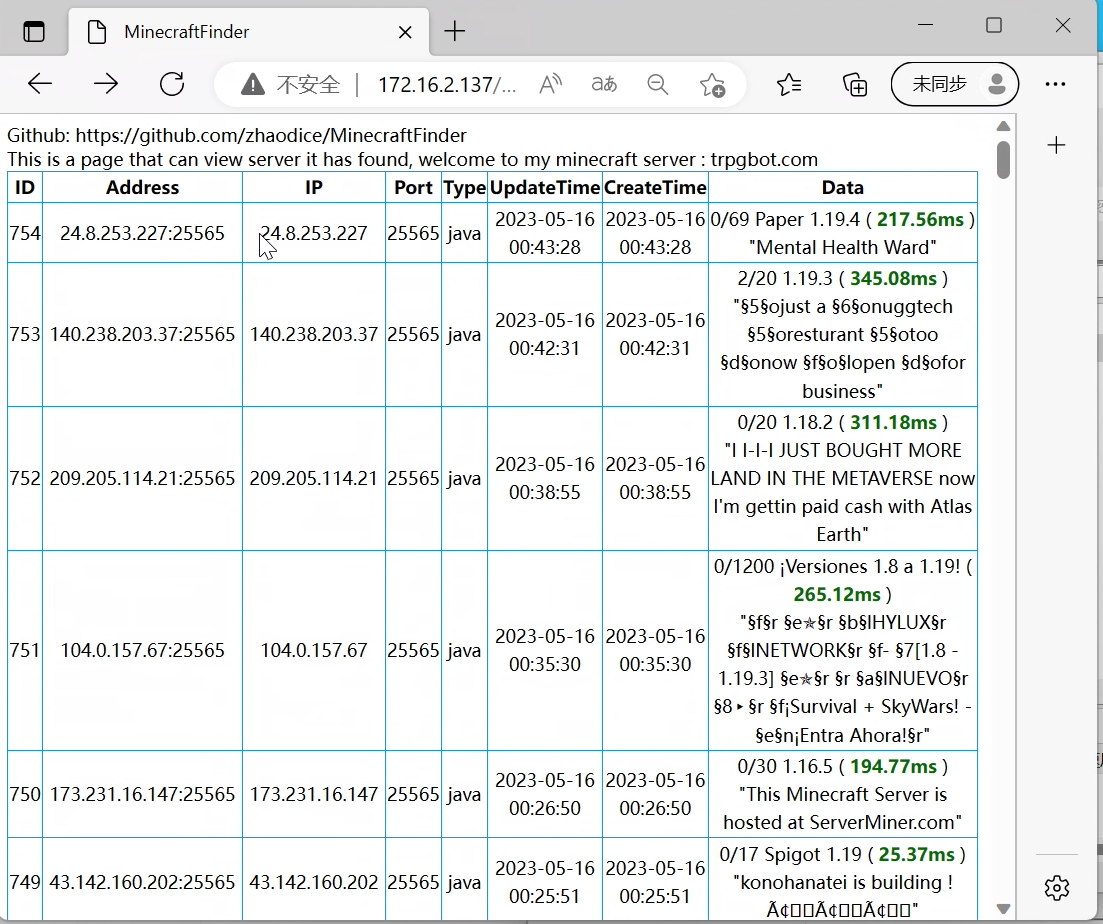Click the 217.56ms latency value
Screen dimensions: 1103x924
tap(920, 219)
